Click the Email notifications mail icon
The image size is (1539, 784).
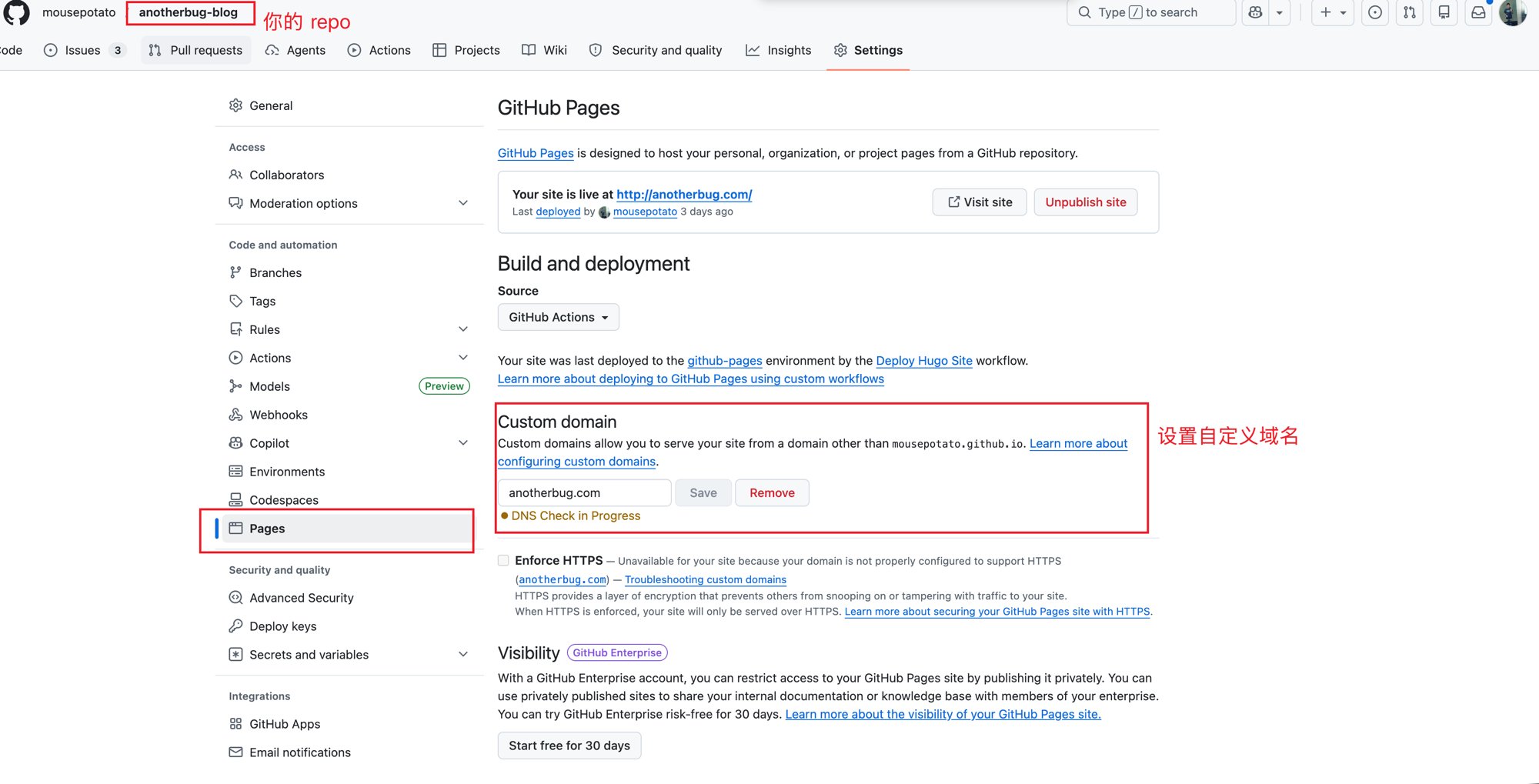pyautogui.click(x=235, y=752)
